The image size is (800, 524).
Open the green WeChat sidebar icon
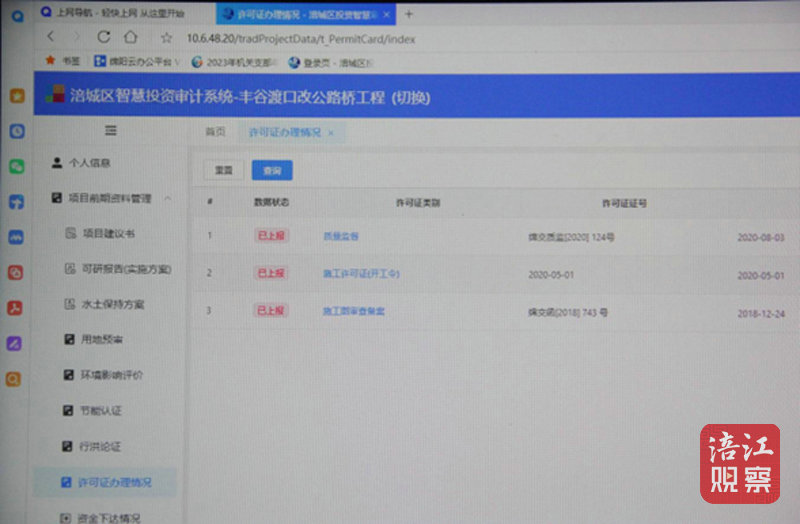click(x=16, y=166)
